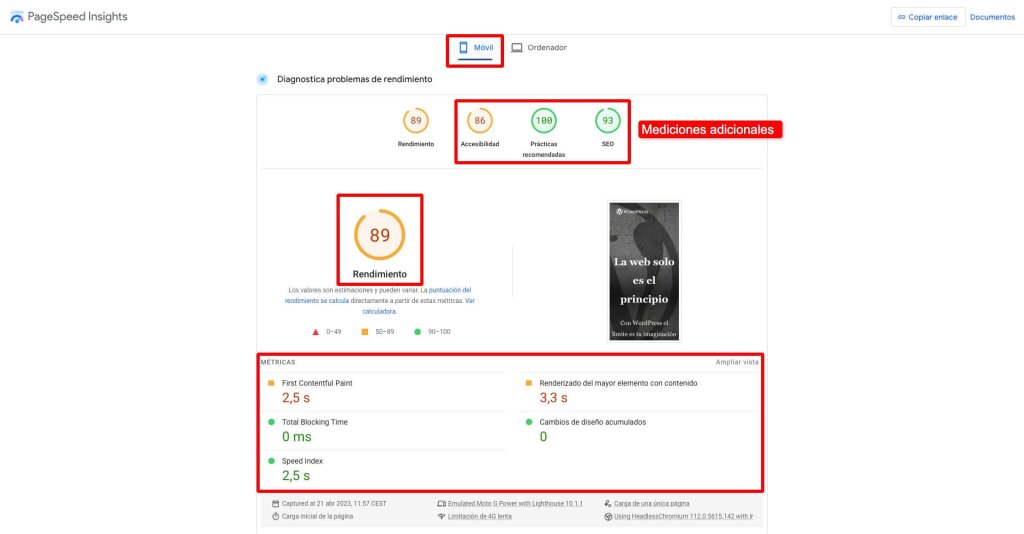Open 'Carga de una única página' link
The width and height of the screenshot is (1024, 534).
651,504
